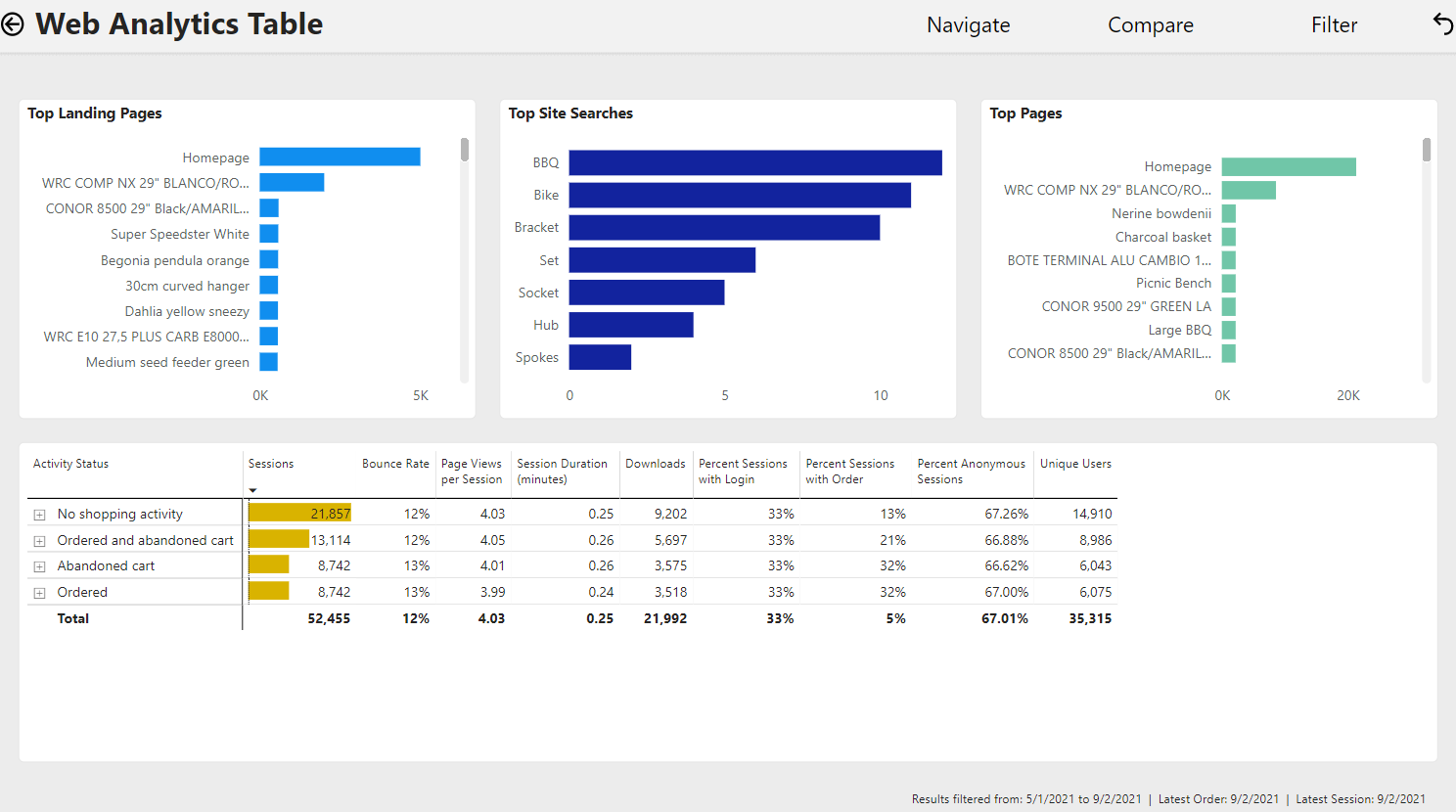This screenshot has height=812, width=1456.
Task: Sort by the Bounce Rate column header
Action: [x=395, y=464]
